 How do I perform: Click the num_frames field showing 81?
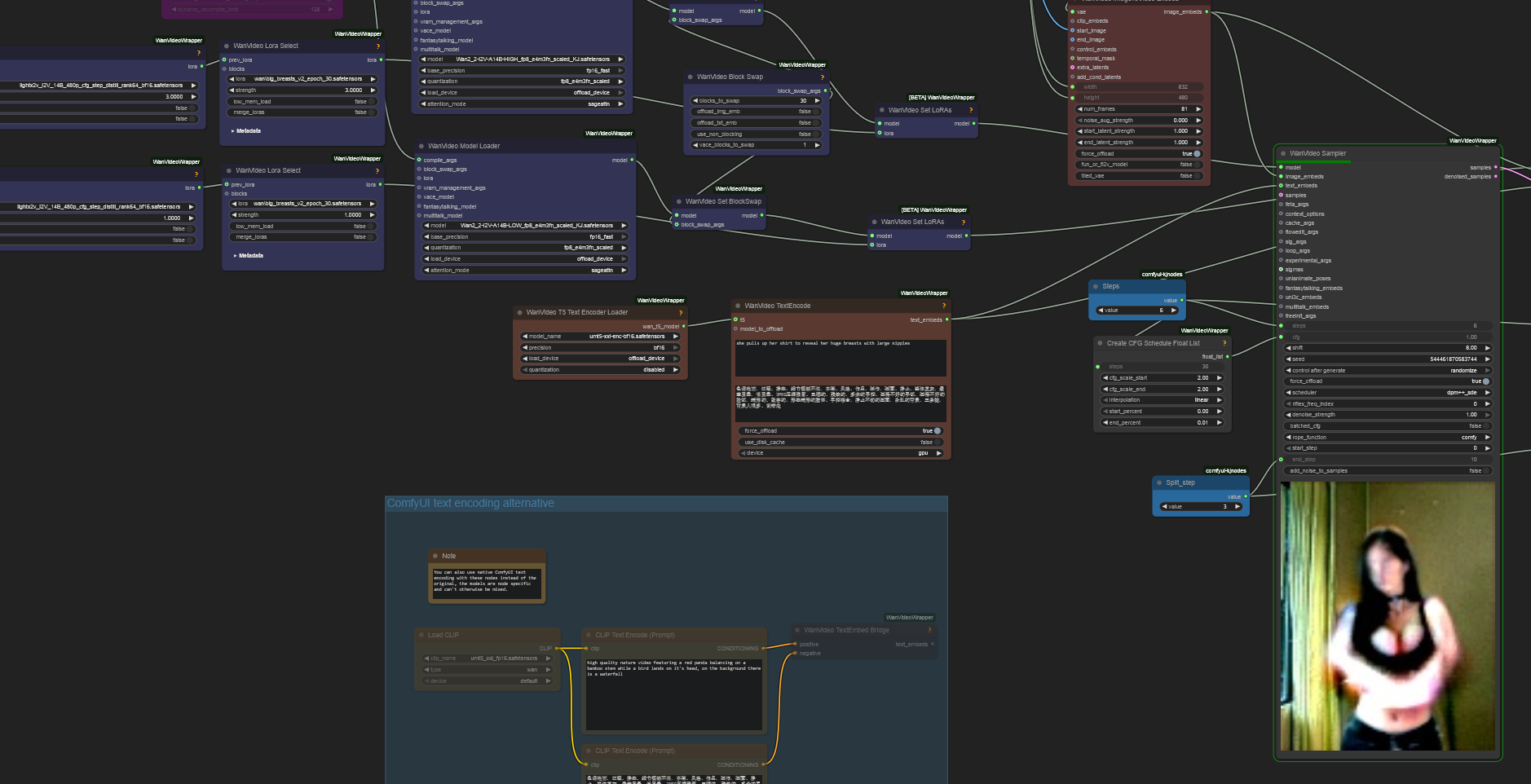1139,109
